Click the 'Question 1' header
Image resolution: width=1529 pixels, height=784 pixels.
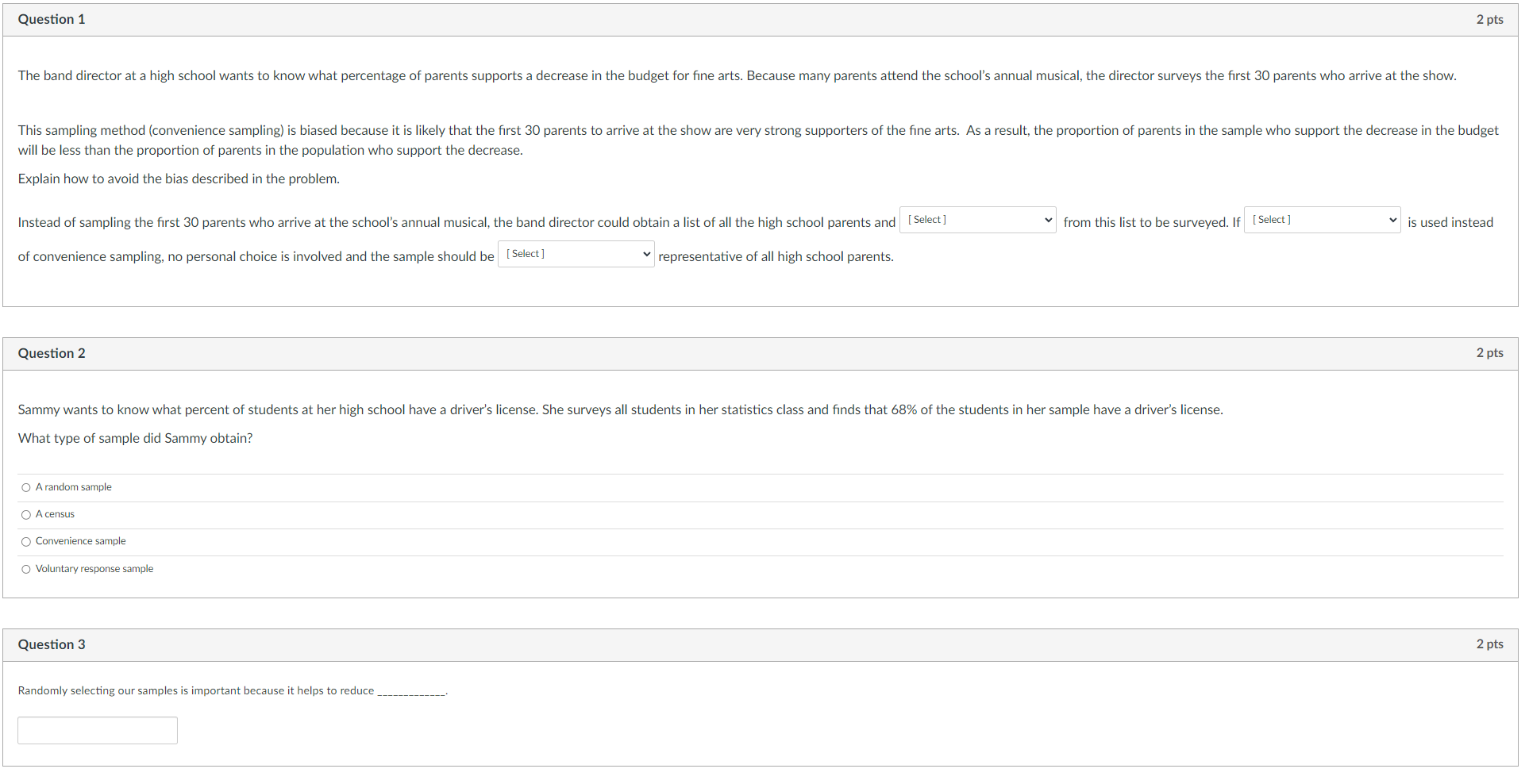pyautogui.click(x=51, y=19)
